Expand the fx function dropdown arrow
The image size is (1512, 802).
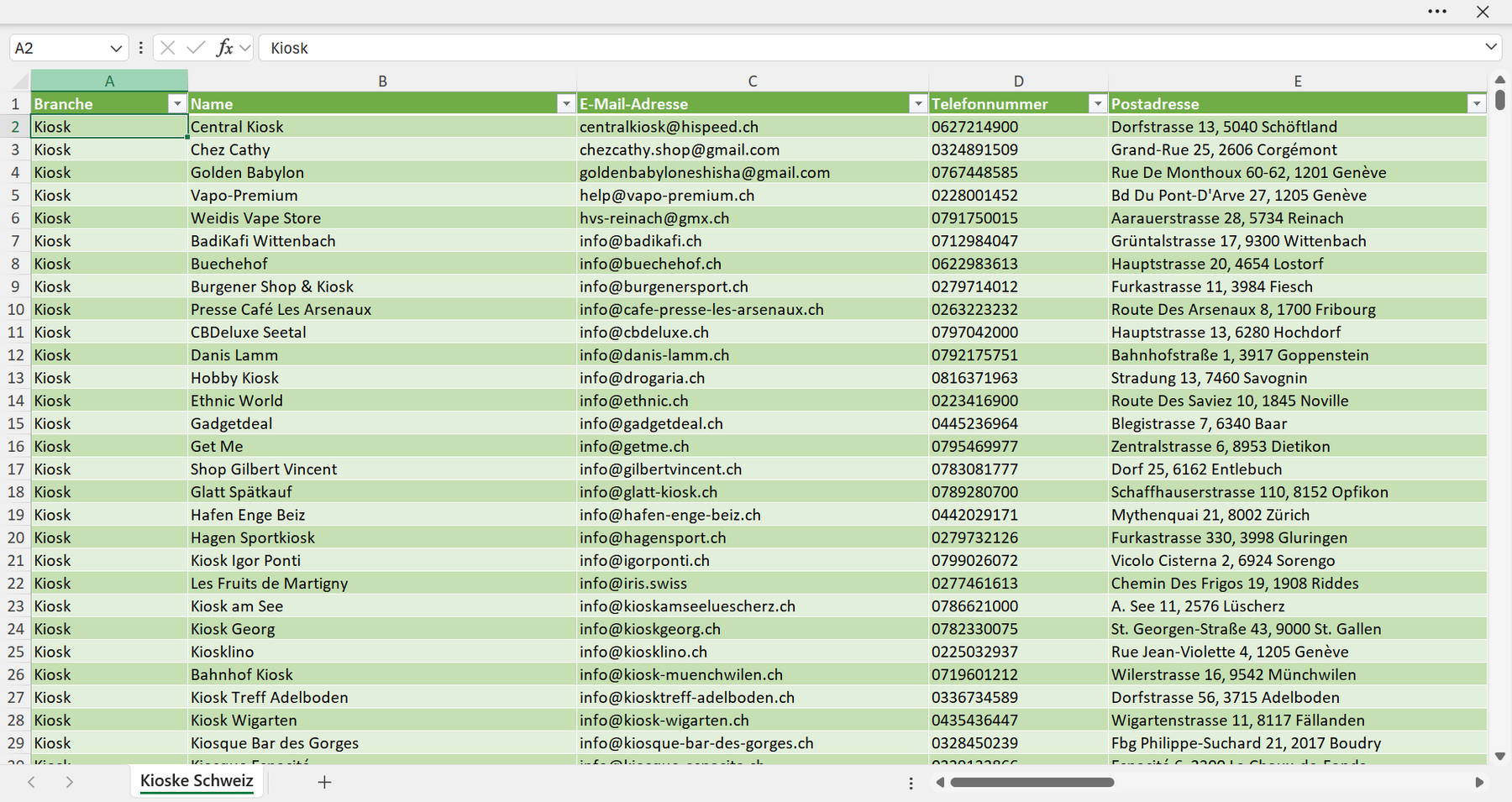coord(244,49)
